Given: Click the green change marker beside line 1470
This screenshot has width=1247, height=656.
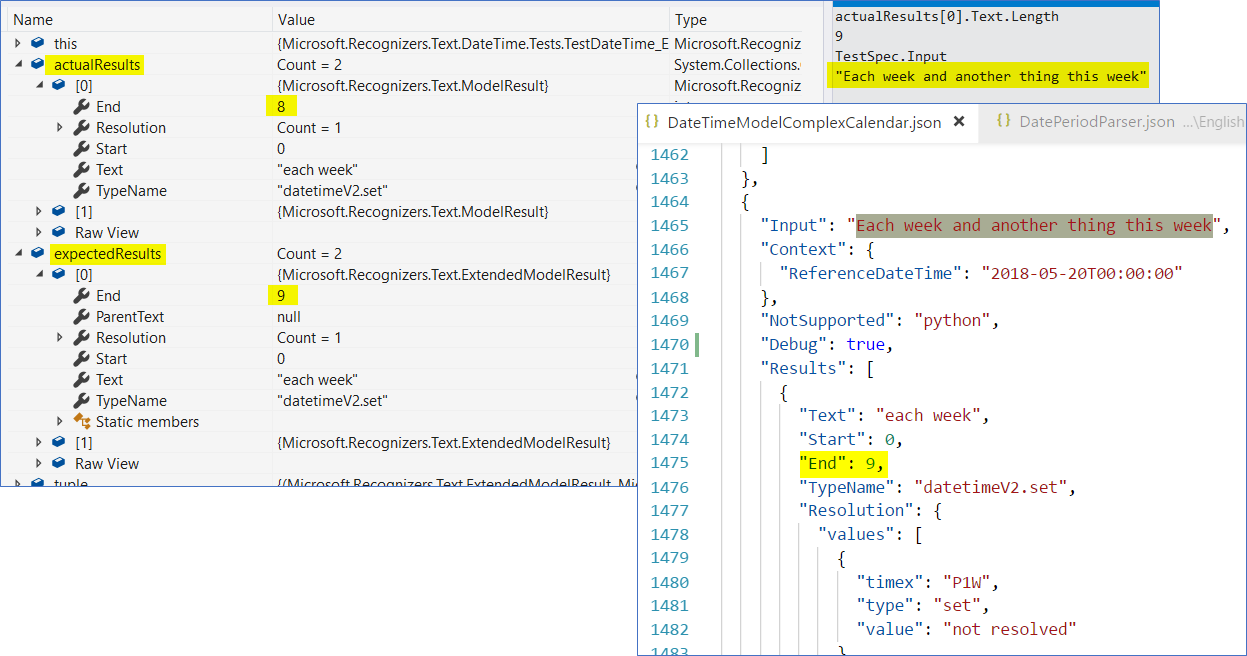Looking at the screenshot, I should click(697, 345).
